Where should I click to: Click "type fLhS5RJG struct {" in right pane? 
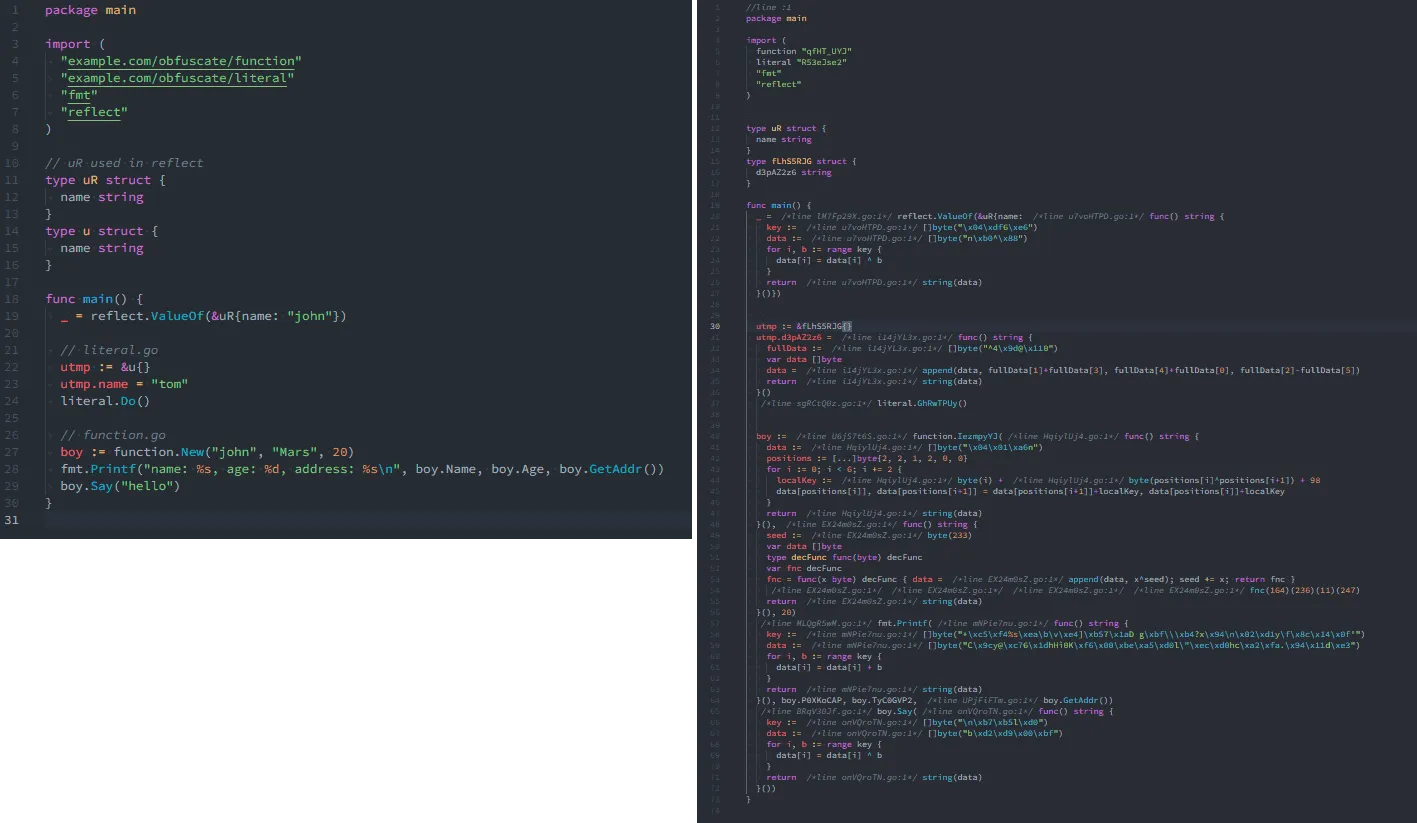pyautogui.click(x=802, y=161)
